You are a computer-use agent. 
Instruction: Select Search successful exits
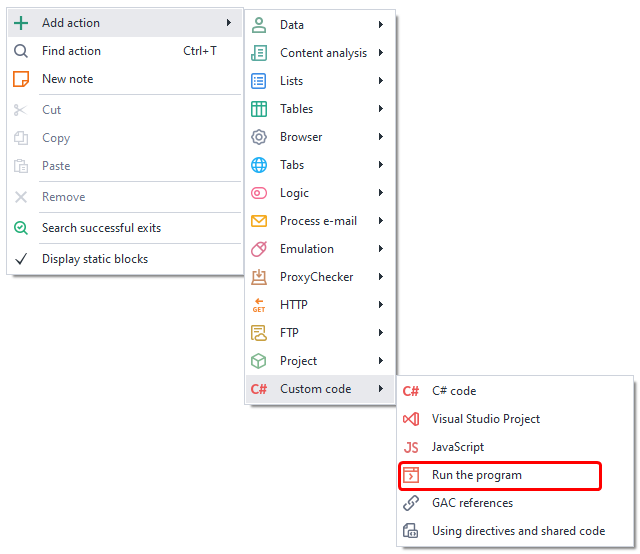coord(101,228)
